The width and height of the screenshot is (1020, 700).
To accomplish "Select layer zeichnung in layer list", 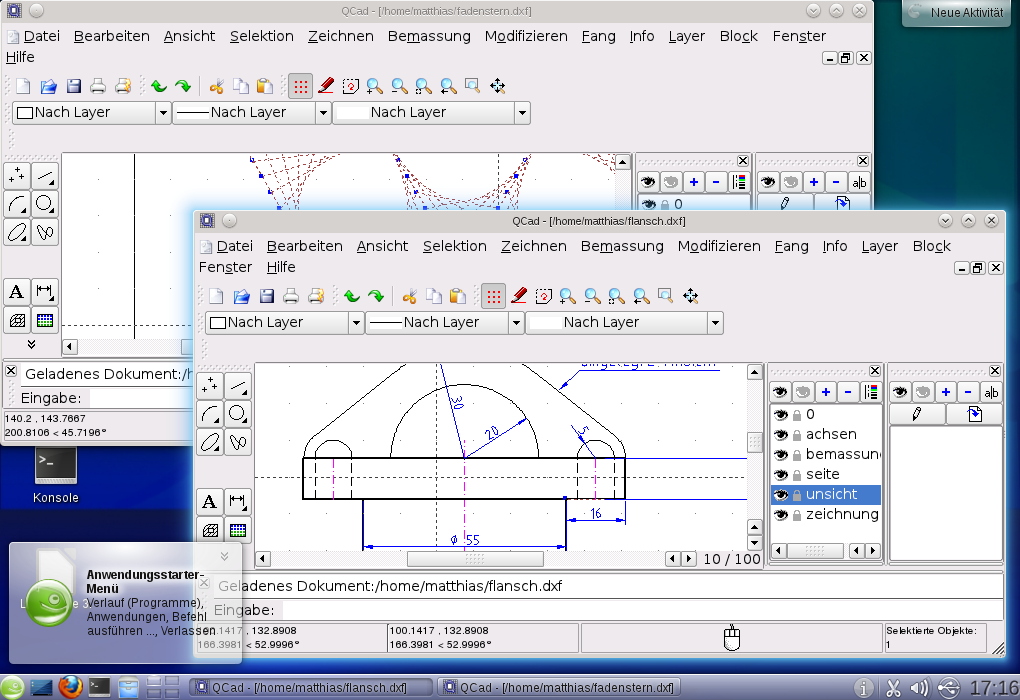I will [842, 515].
